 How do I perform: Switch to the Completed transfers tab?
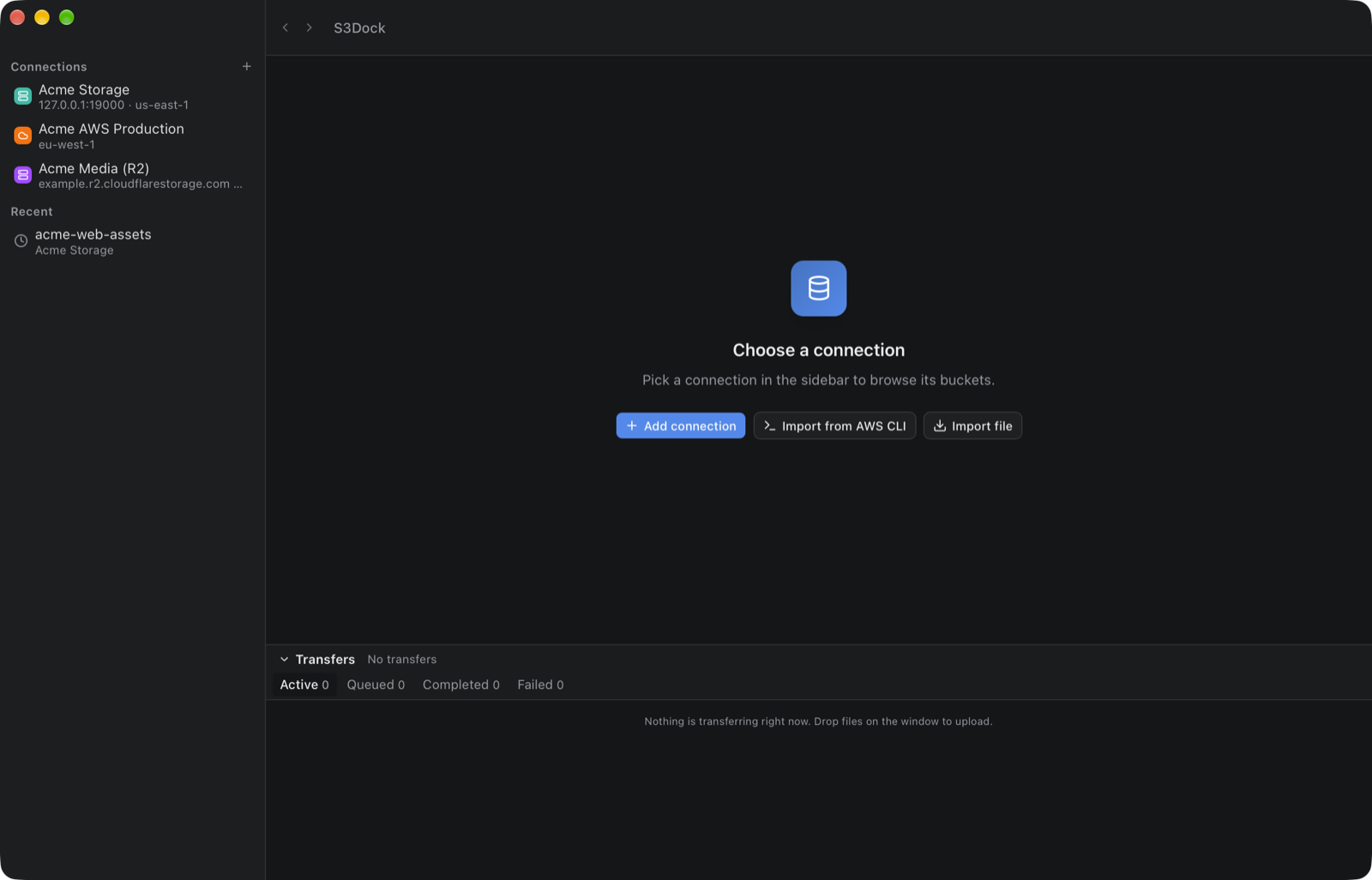pos(461,684)
